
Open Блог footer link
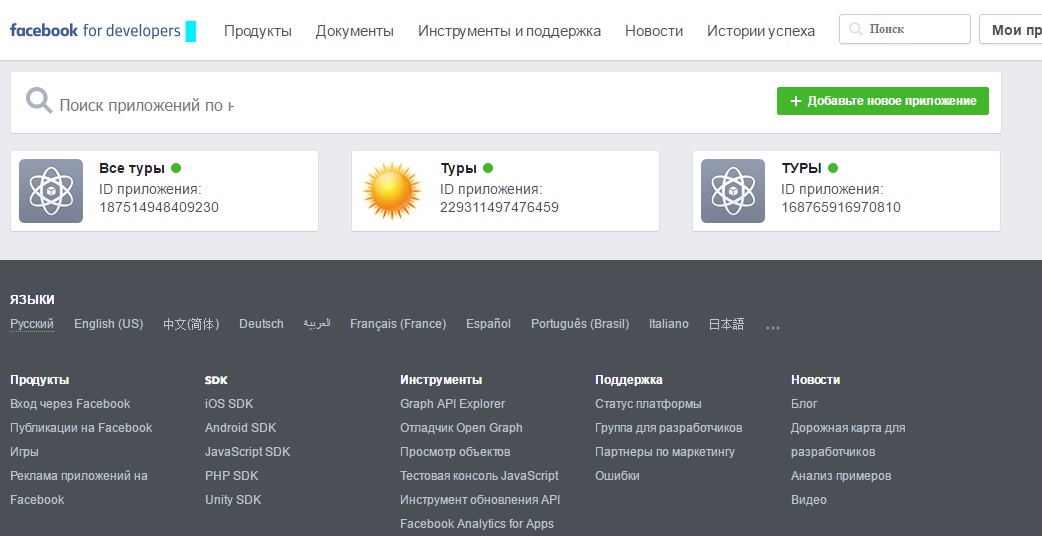click(804, 404)
